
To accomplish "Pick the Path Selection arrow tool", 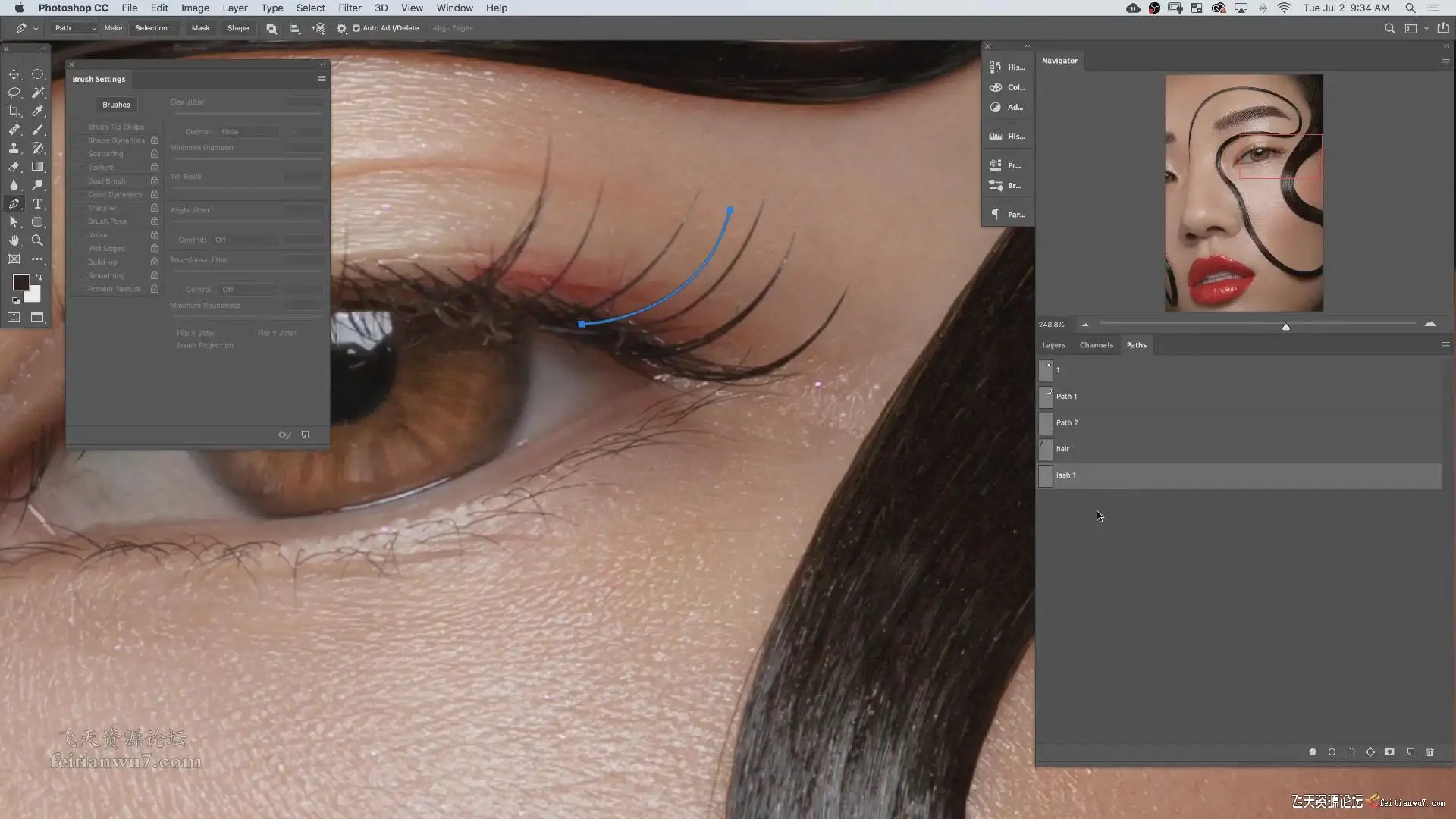I will point(14,222).
